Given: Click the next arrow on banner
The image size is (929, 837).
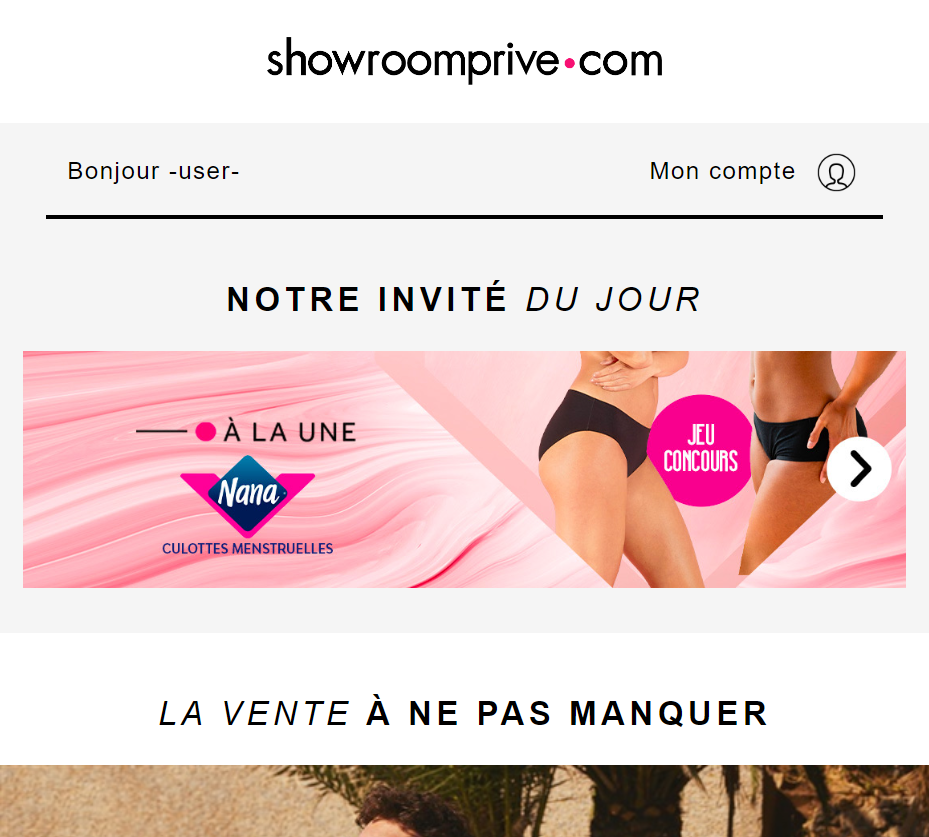Looking at the screenshot, I should click(859, 469).
